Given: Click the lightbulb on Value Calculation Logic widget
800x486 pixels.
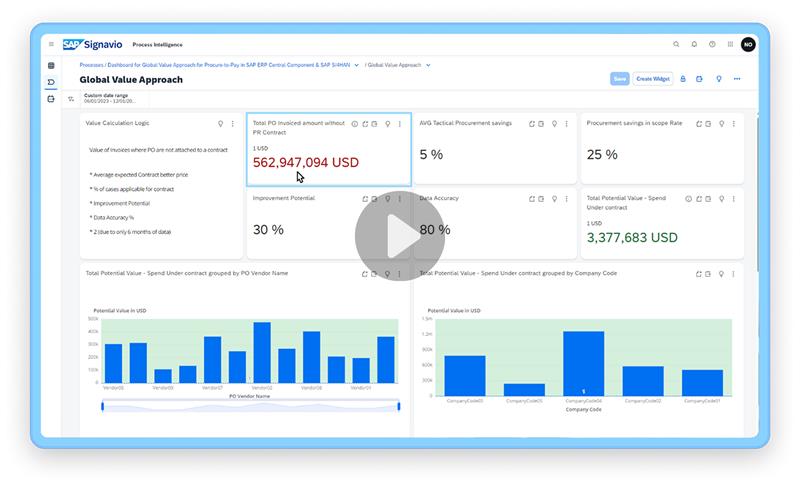Looking at the screenshot, I should pos(221,124).
